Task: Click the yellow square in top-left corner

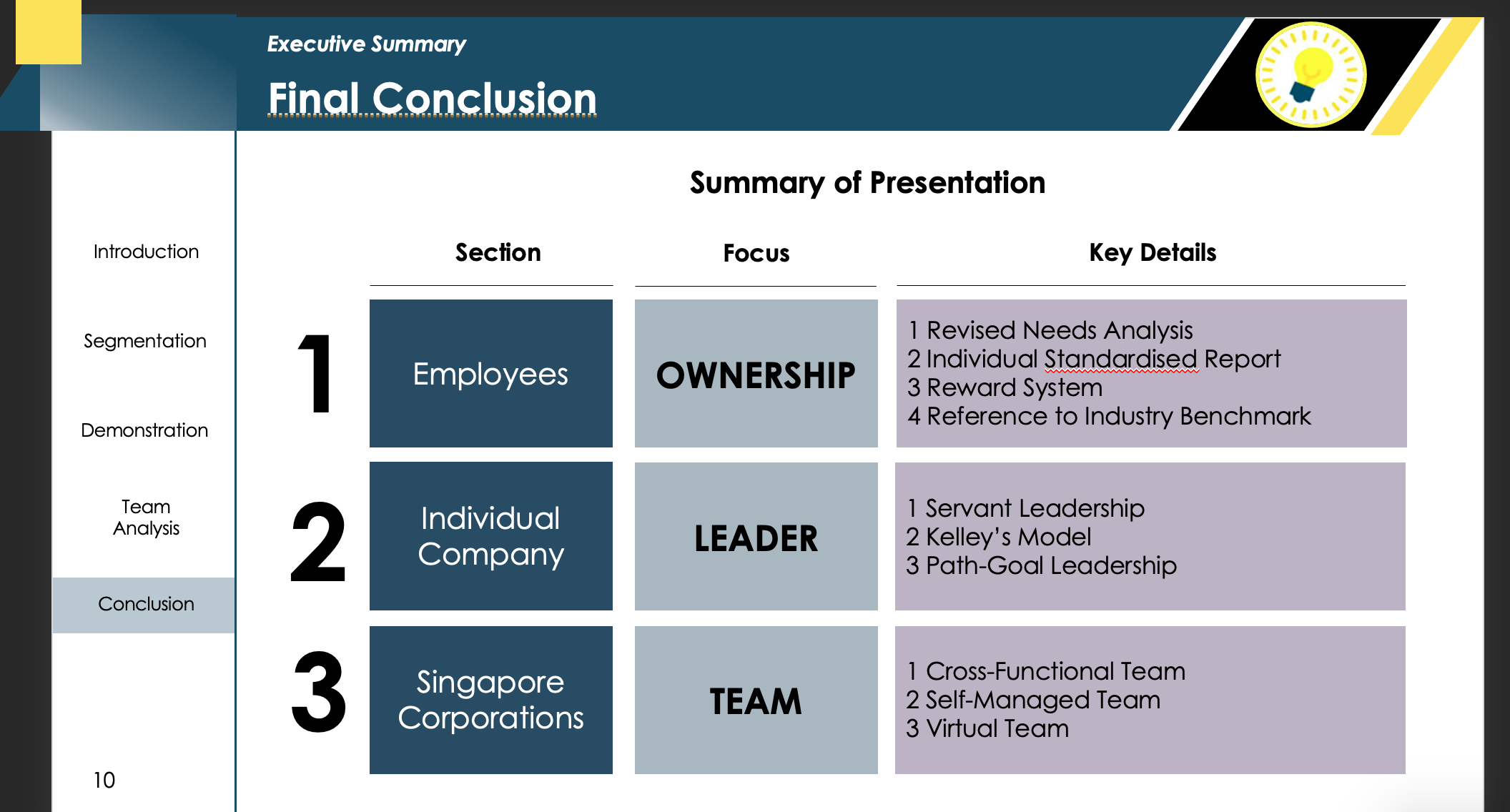Action: pos(48,31)
